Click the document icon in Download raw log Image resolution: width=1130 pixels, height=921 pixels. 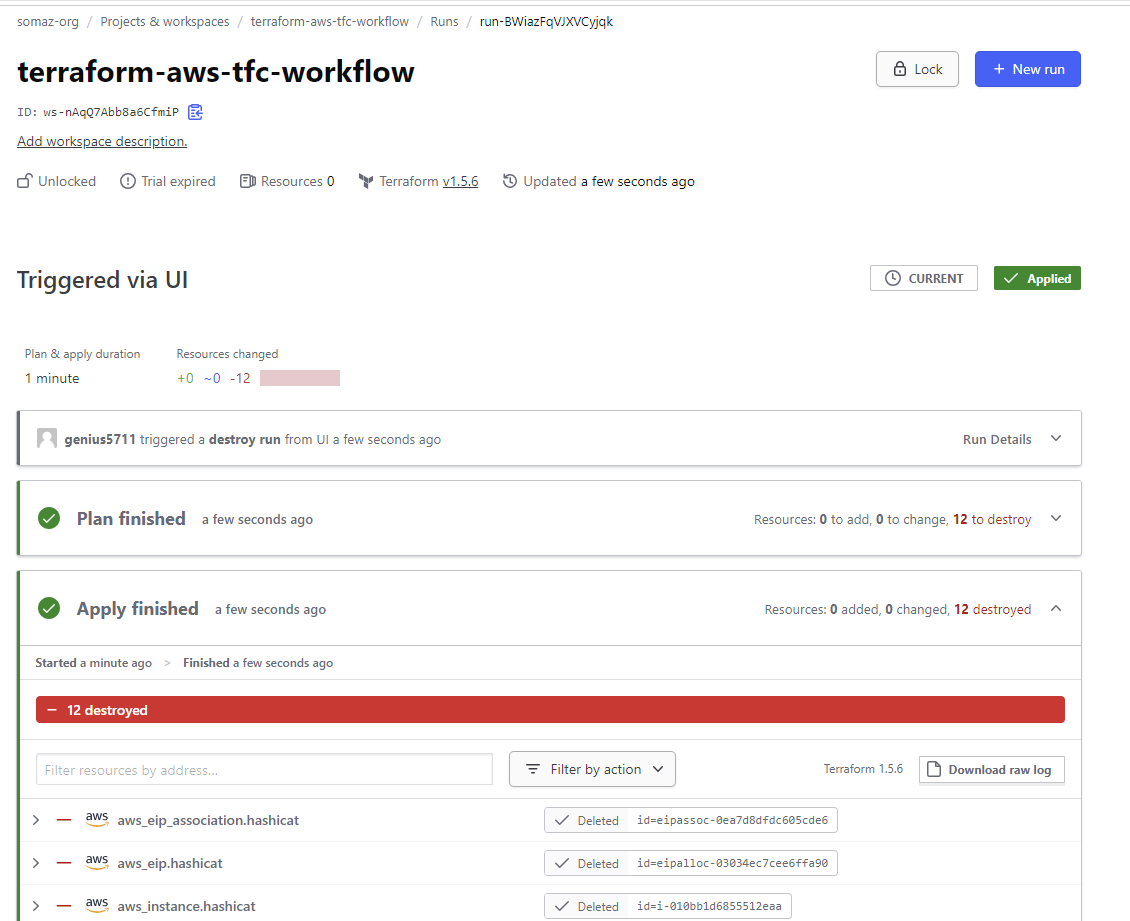(934, 769)
